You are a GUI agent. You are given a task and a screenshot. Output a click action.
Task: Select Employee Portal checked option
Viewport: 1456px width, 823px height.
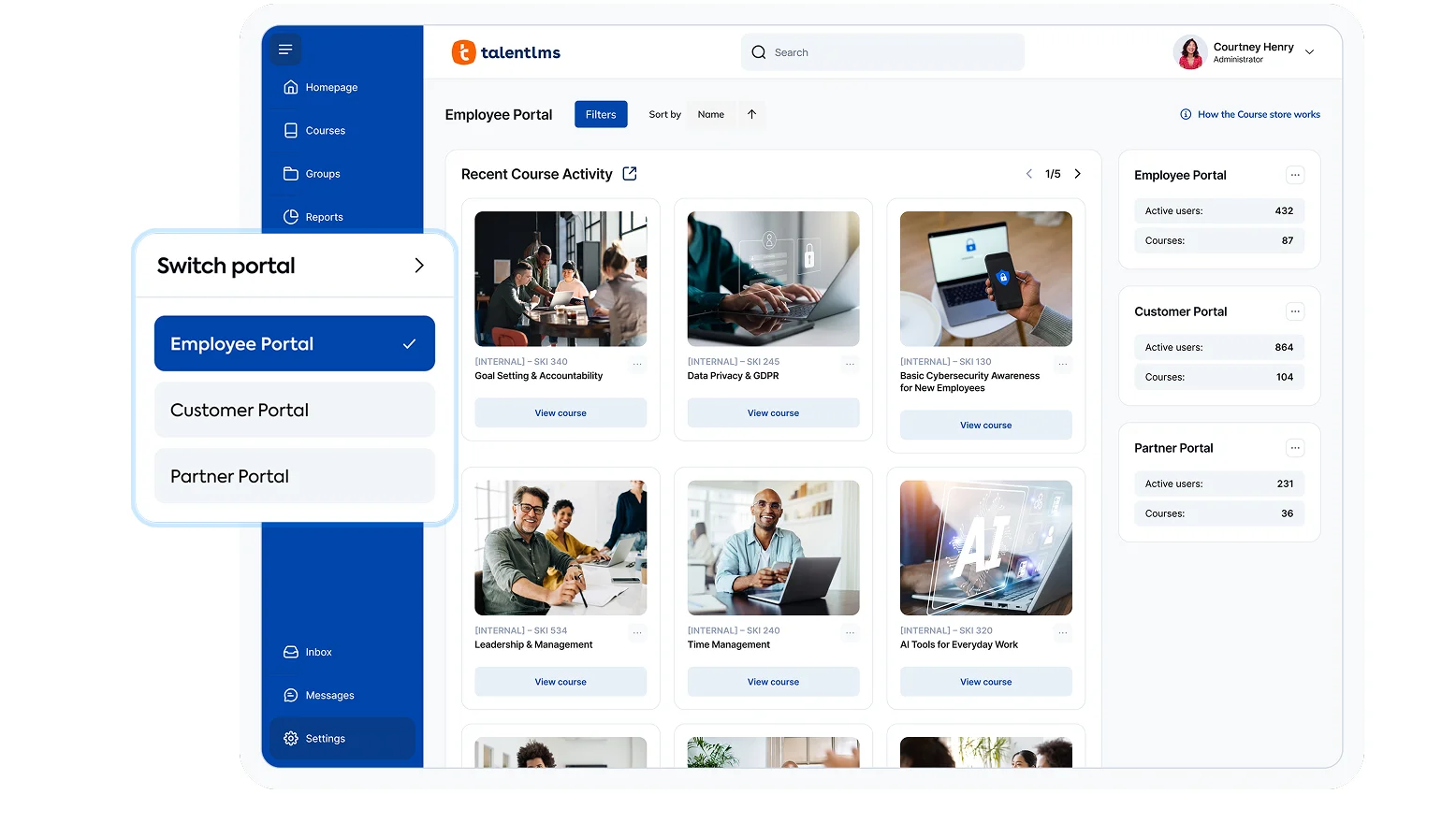click(x=294, y=344)
